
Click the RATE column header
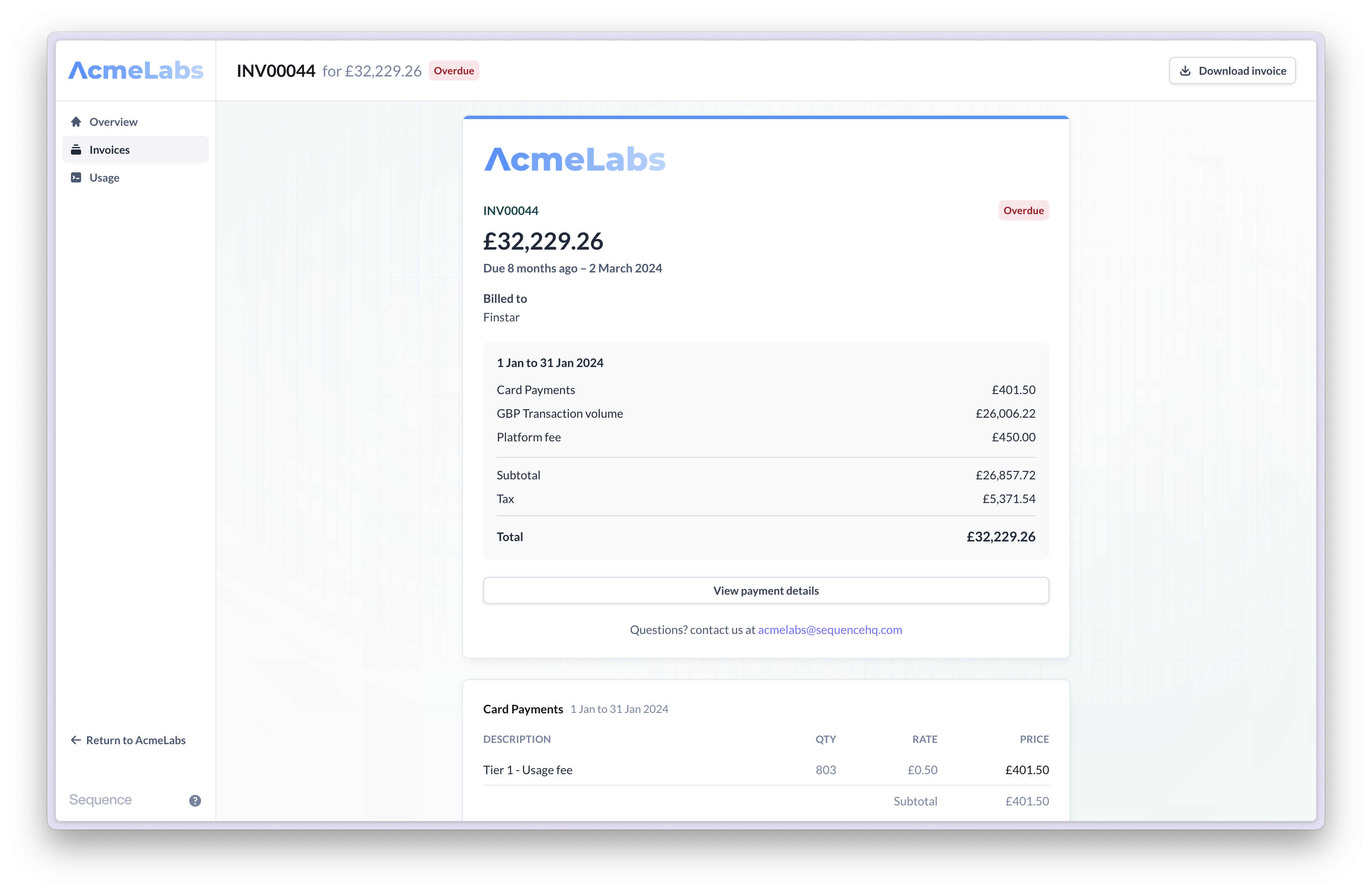(925, 739)
